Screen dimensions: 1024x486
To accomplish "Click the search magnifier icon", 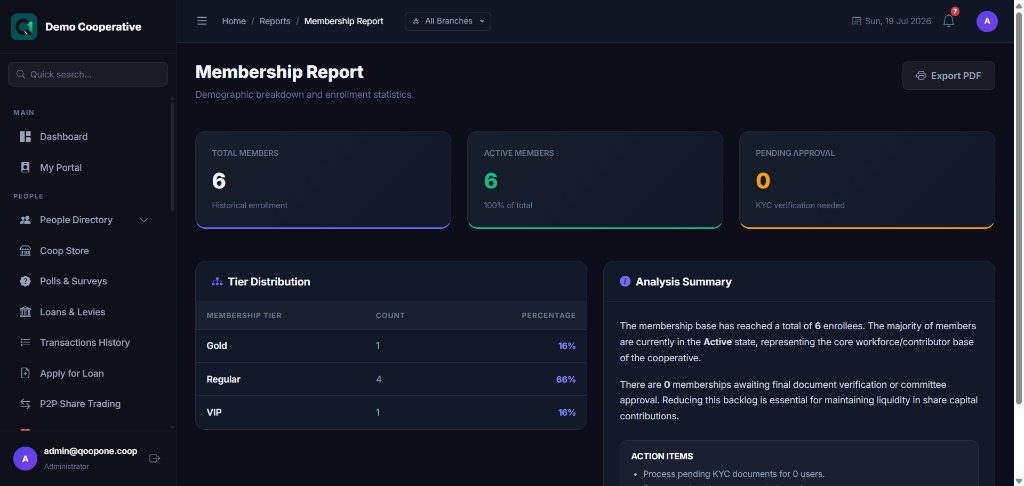I will tap(20, 74).
